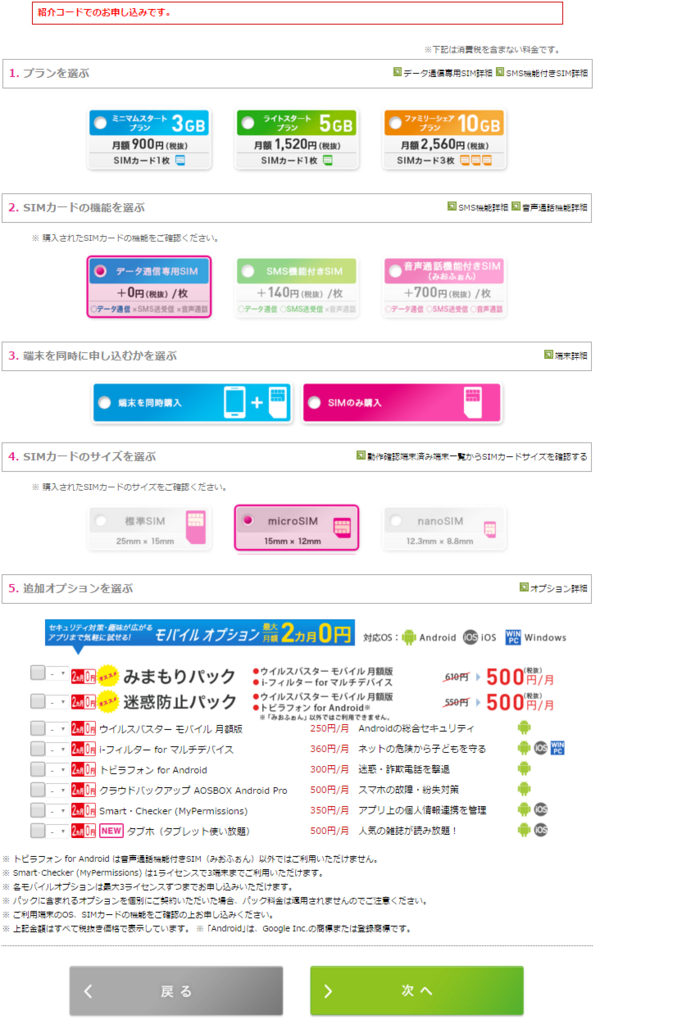This screenshot has height=1024, width=682.
Task: Click the nanoSIM card illustration
Action: [x=490, y=530]
